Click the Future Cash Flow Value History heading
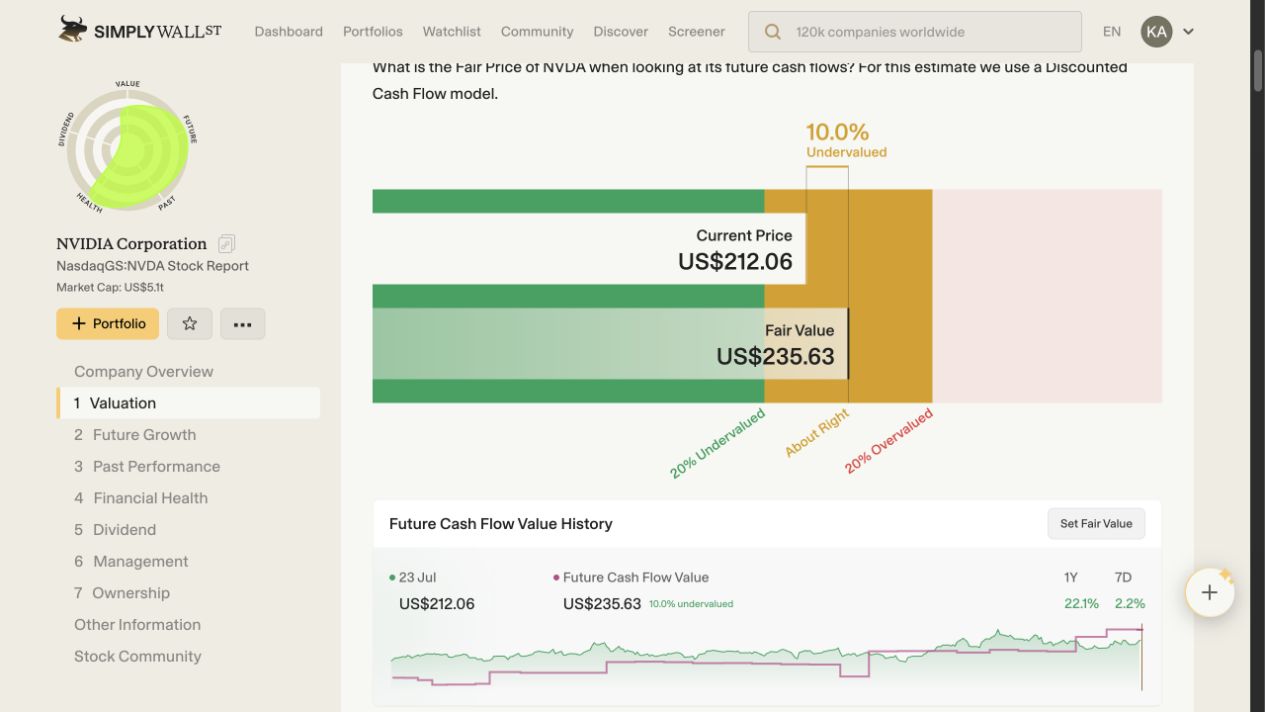 point(500,524)
